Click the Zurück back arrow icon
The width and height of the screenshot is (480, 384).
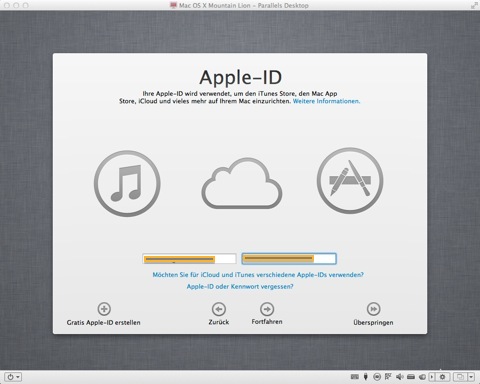(219, 309)
